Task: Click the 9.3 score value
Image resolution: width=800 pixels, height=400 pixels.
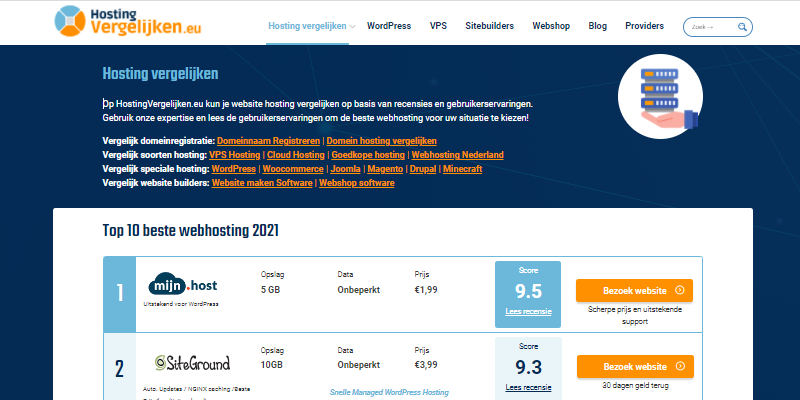Action: pyautogui.click(x=528, y=367)
